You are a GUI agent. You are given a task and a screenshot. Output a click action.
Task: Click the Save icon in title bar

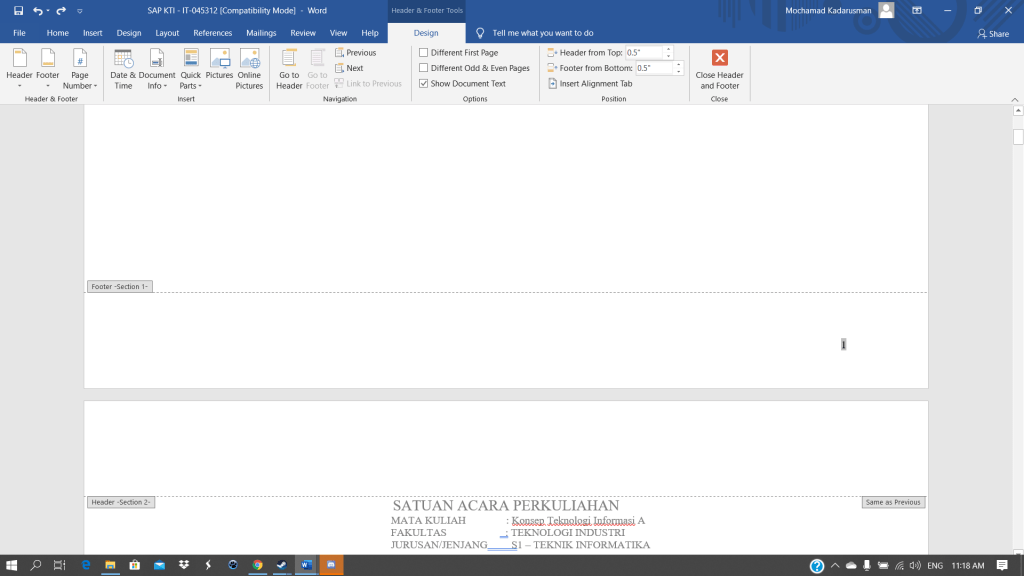click(x=18, y=10)
